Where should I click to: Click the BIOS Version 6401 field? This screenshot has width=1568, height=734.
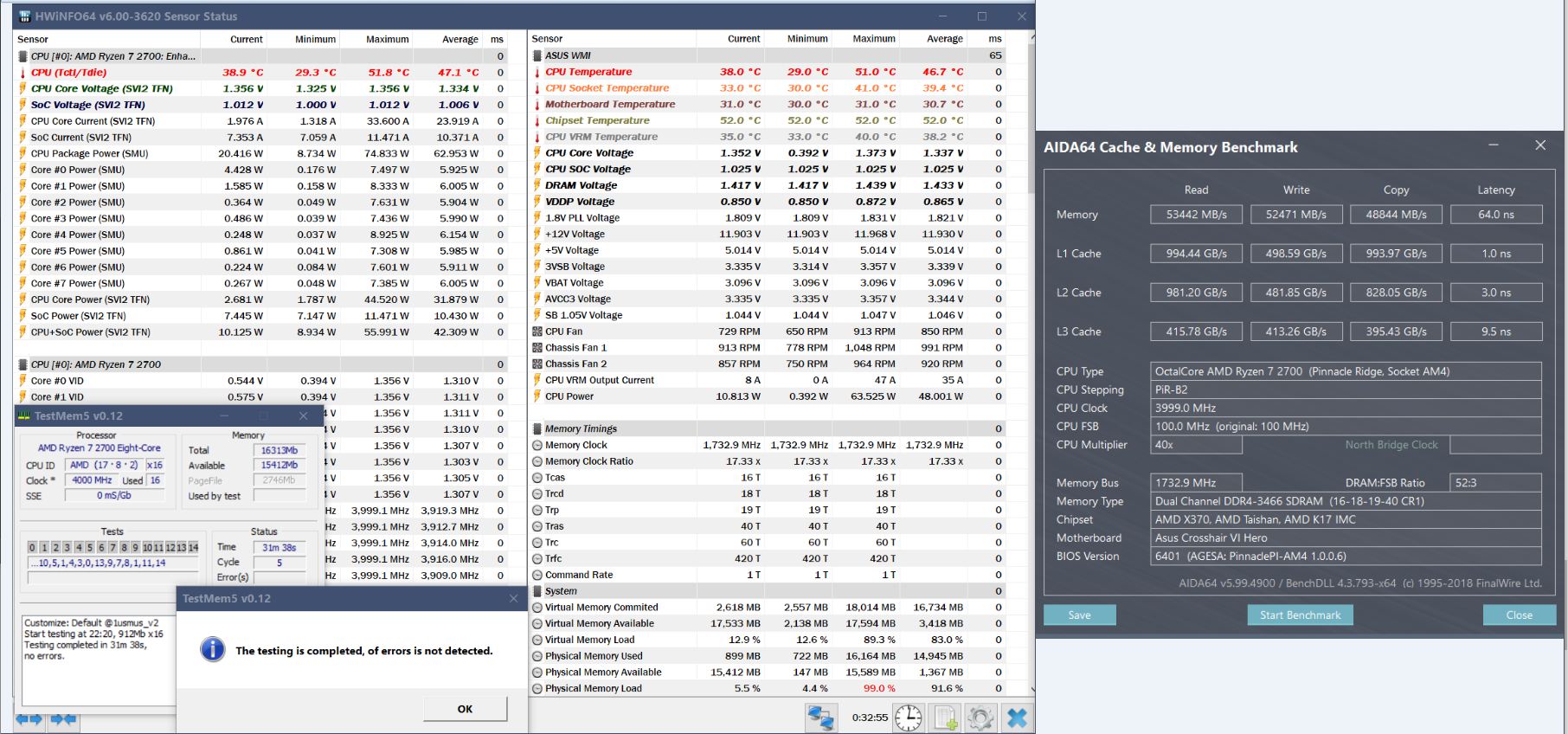pyautogui.click(x=1346, y=557)
